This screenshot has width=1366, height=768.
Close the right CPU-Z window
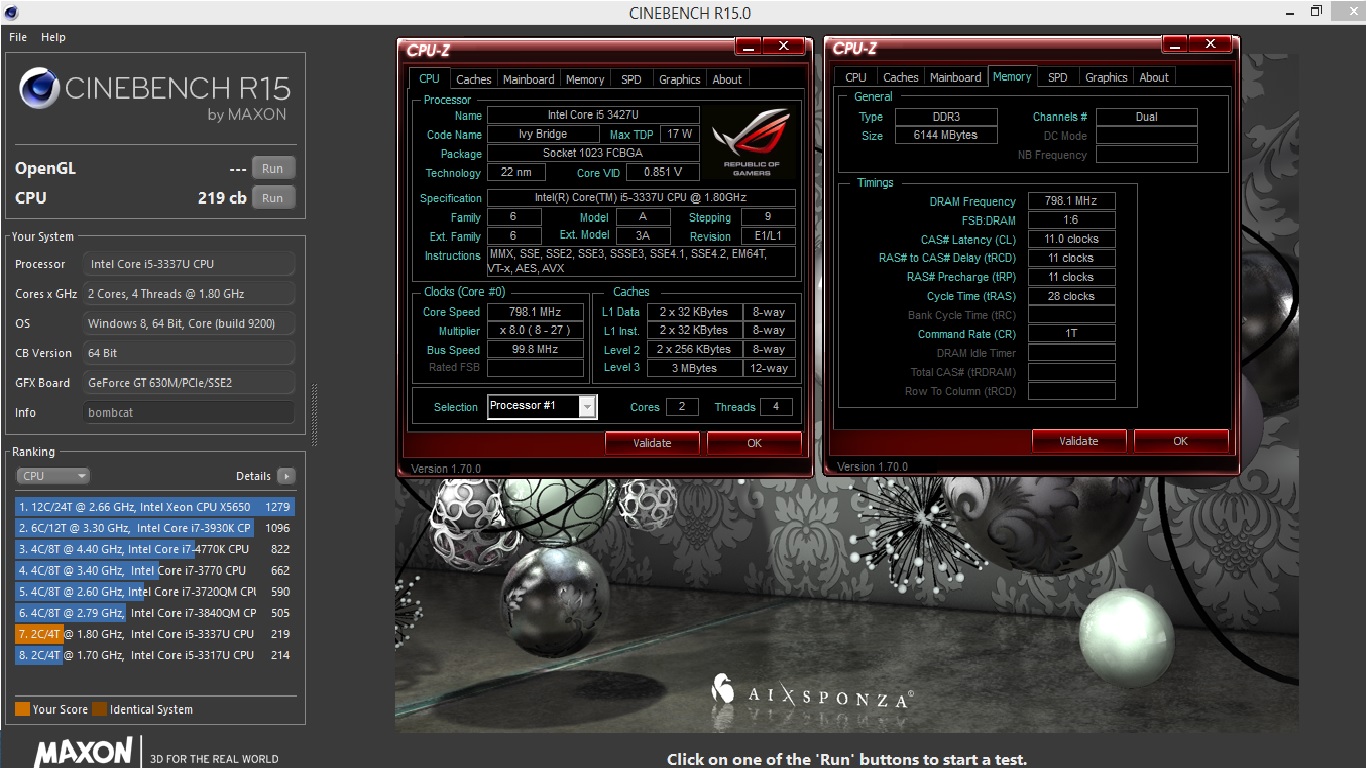(1211, 44)
